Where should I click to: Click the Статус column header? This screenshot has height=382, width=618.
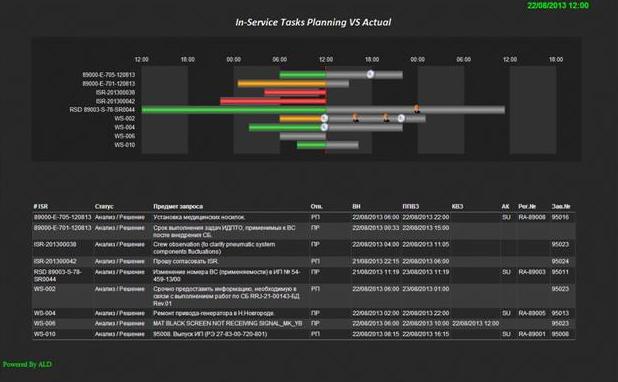[x=104, y=206]
